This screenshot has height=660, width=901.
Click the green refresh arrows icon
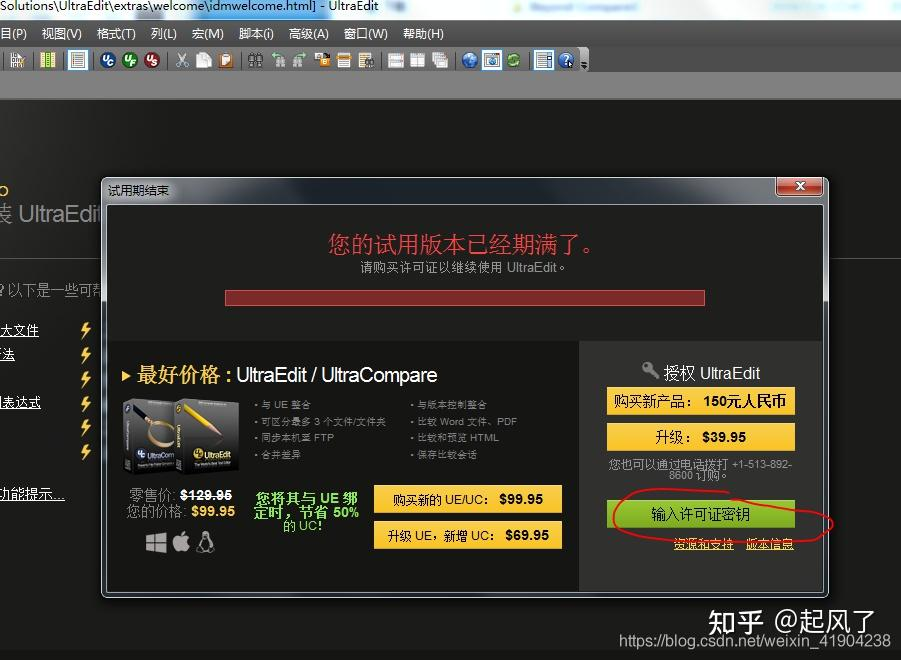tap(514, 60)
